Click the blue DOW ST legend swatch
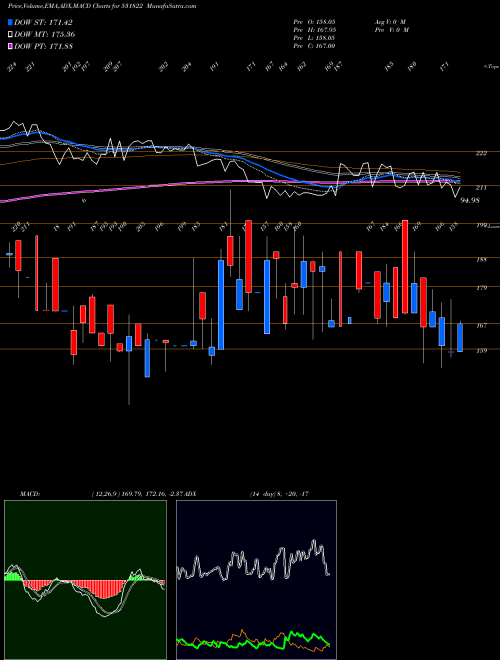 [x=10, y=22]
